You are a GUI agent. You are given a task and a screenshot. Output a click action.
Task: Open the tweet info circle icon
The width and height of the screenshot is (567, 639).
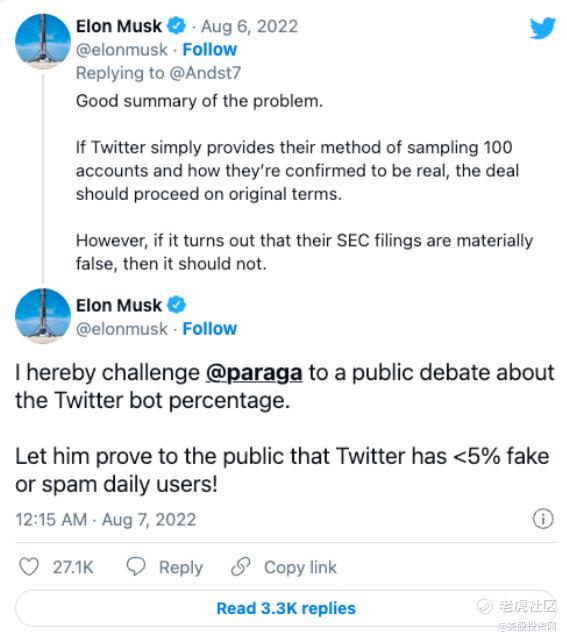coord(543,519)
